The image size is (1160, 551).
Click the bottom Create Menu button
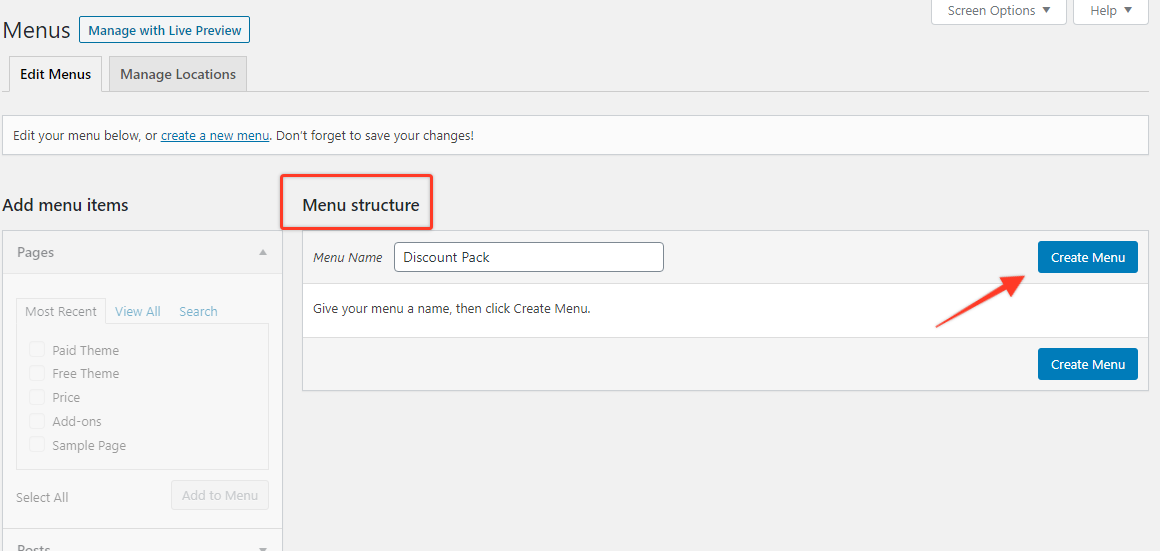click(1088, 364)
